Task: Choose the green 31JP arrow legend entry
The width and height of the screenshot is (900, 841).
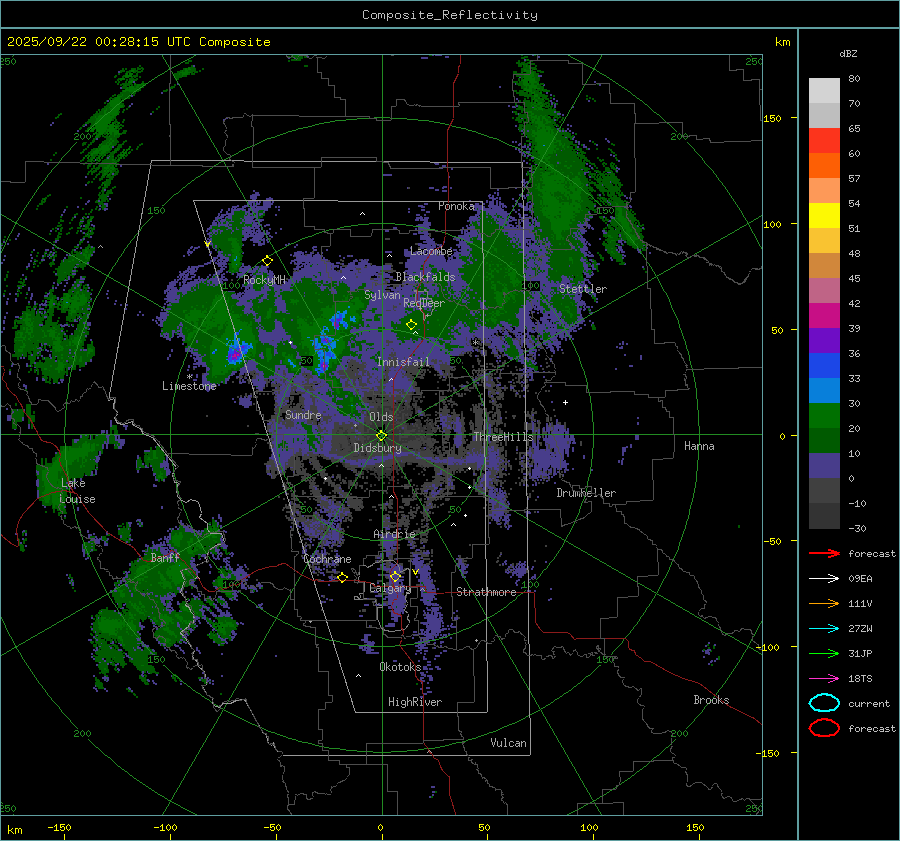Action: tap(823, 653)
